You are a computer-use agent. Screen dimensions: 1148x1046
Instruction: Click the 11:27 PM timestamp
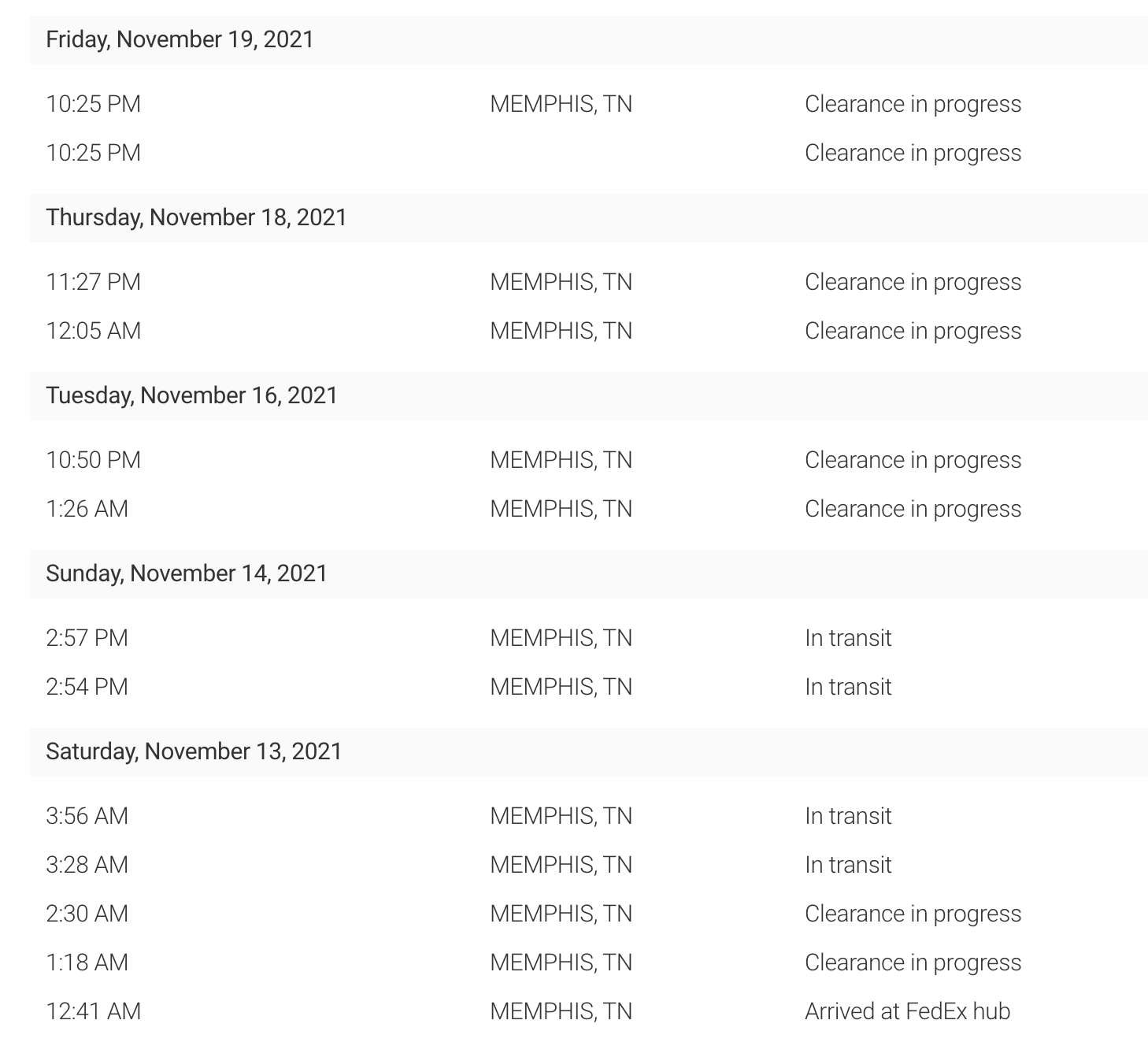coord(93,282)
